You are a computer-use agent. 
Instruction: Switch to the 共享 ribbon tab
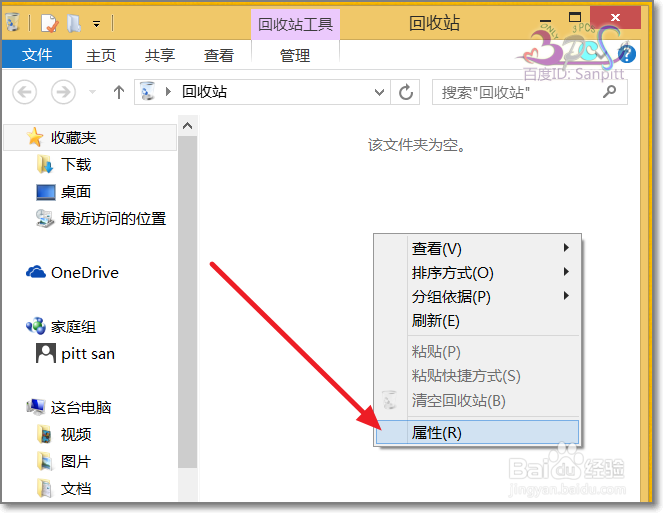pos(159,55)
